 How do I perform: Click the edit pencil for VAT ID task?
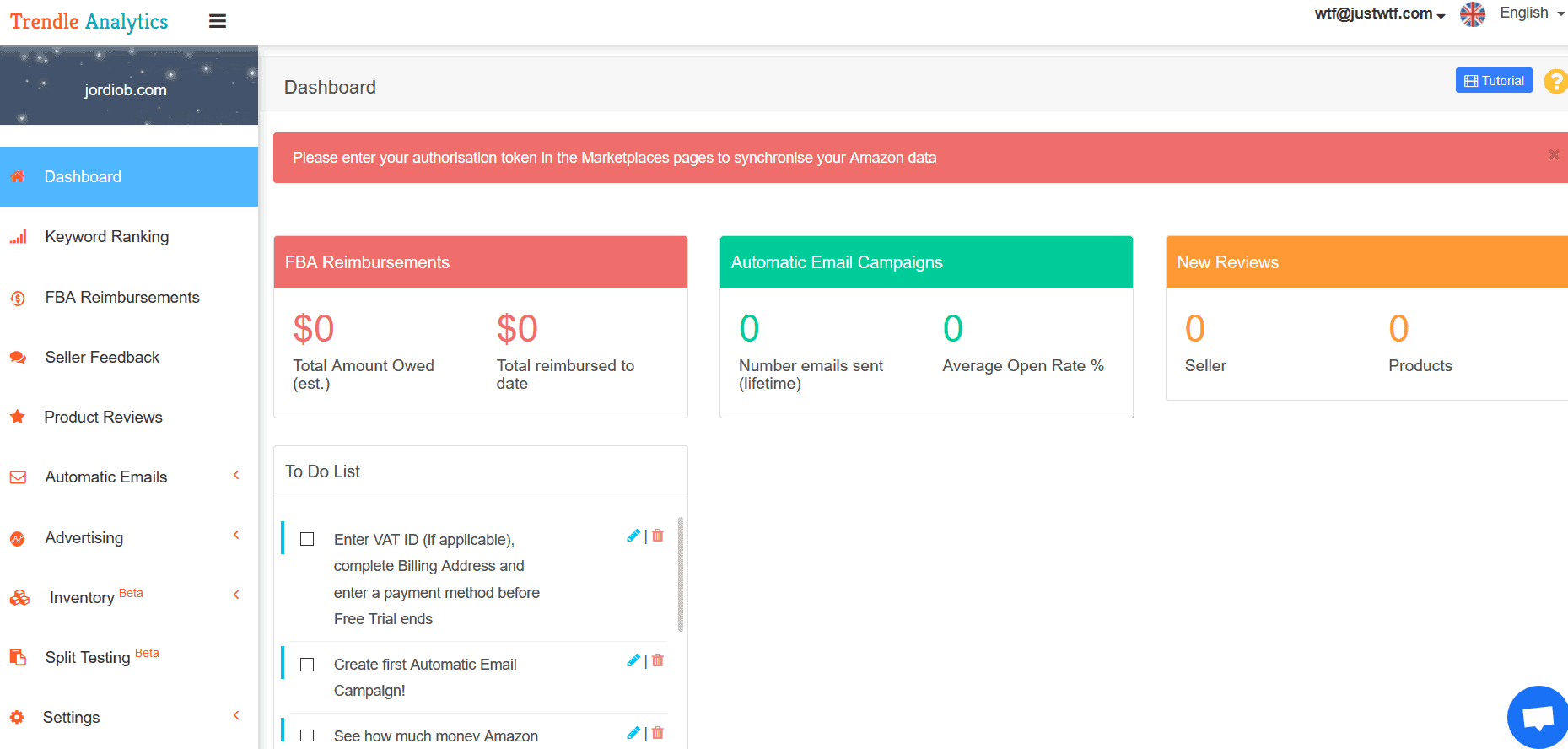[x=633, y=536]
